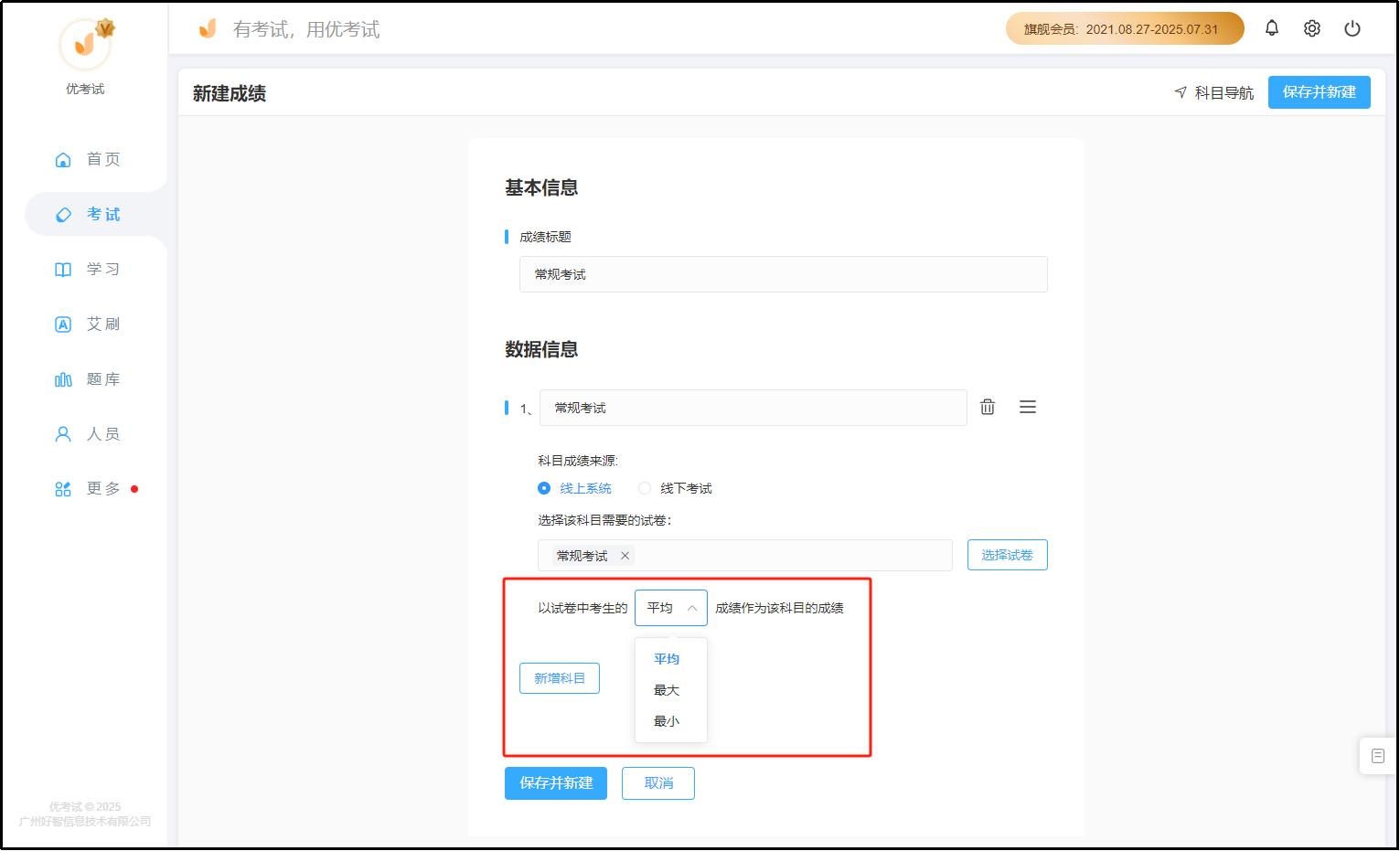Select the 学习 sidebar icon
This screenshot has width=1400, height=851.
pos(62,269)
